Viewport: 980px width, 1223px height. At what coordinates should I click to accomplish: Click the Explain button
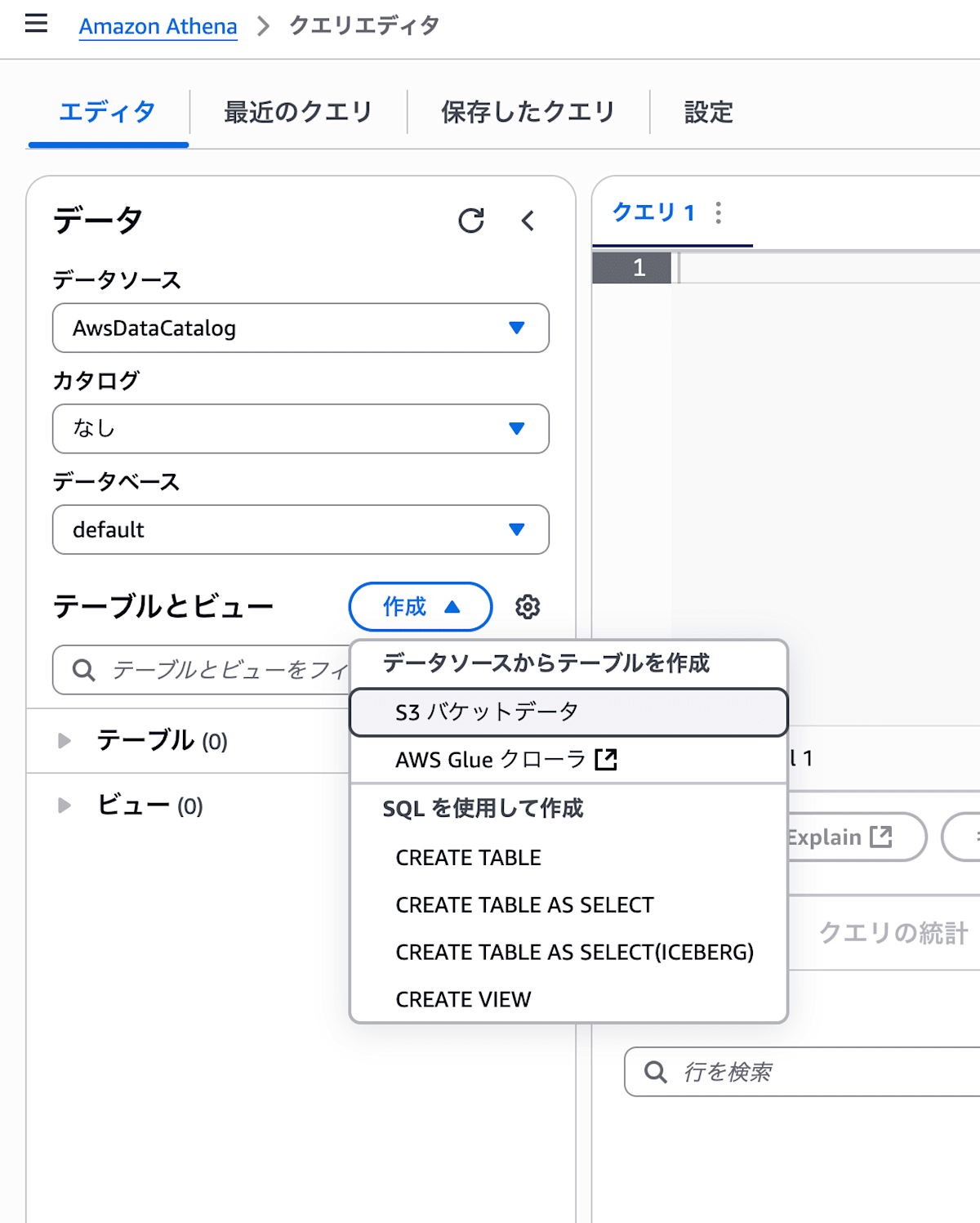tap(854, 837)
